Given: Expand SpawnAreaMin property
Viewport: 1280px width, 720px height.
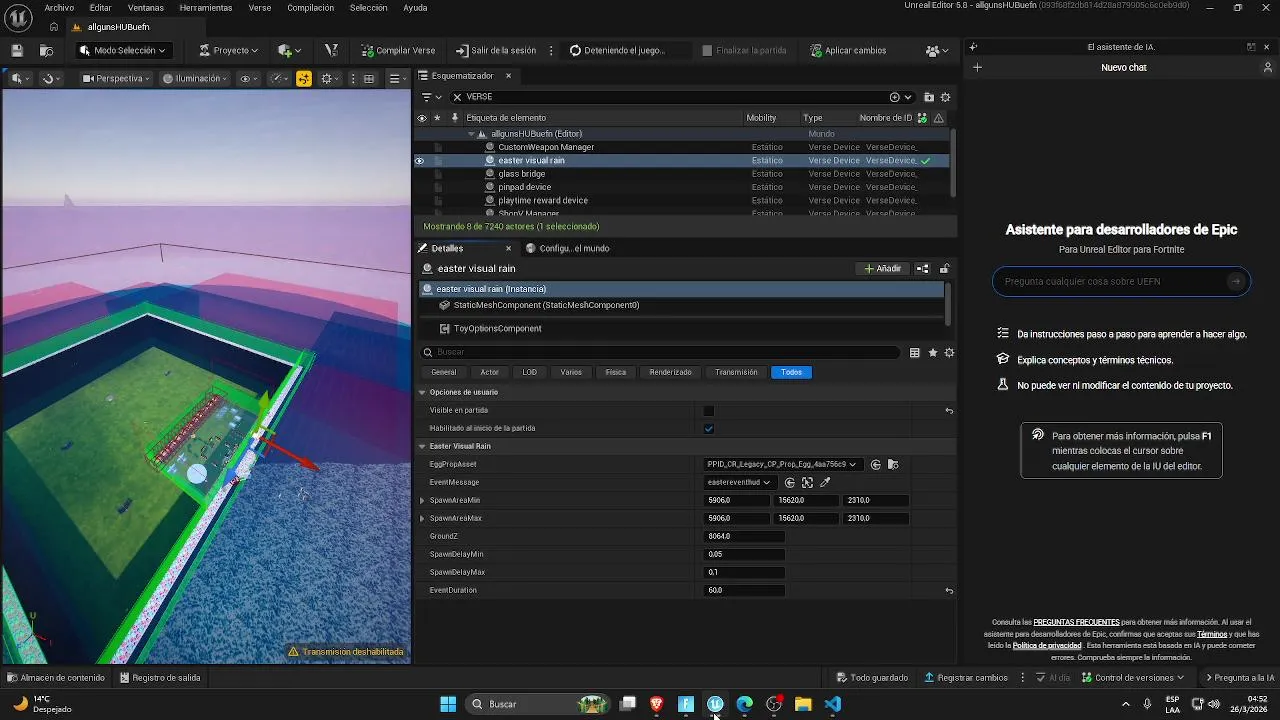Looking at the screenshot, I should [422, 500].
